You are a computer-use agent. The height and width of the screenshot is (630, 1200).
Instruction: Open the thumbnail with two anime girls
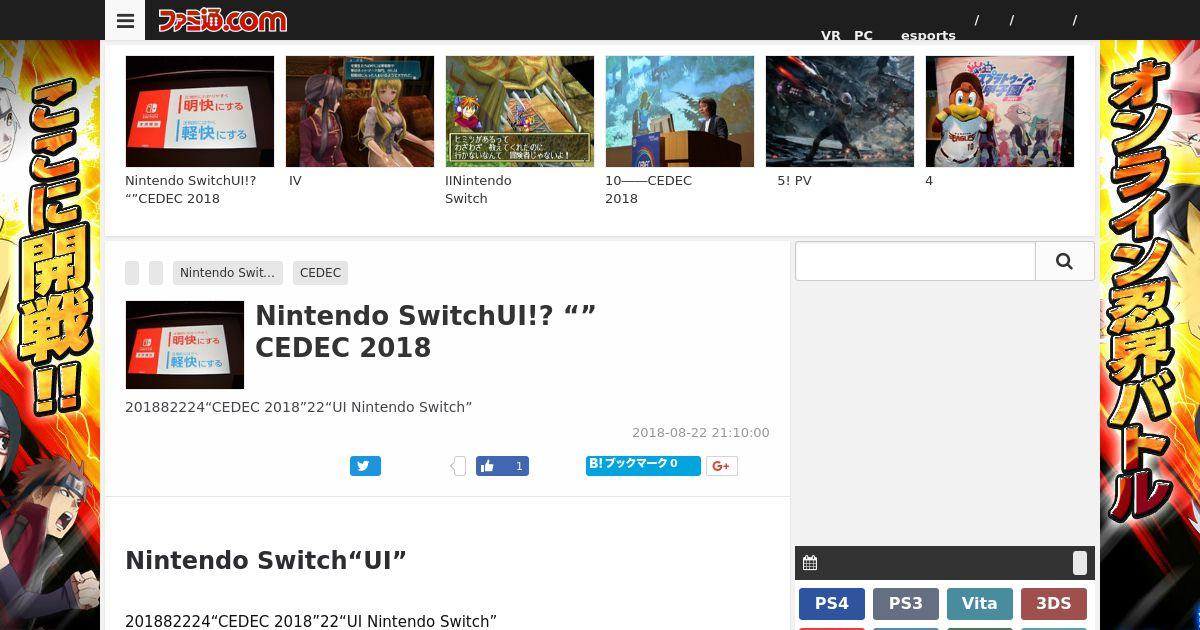coord(360,111)
